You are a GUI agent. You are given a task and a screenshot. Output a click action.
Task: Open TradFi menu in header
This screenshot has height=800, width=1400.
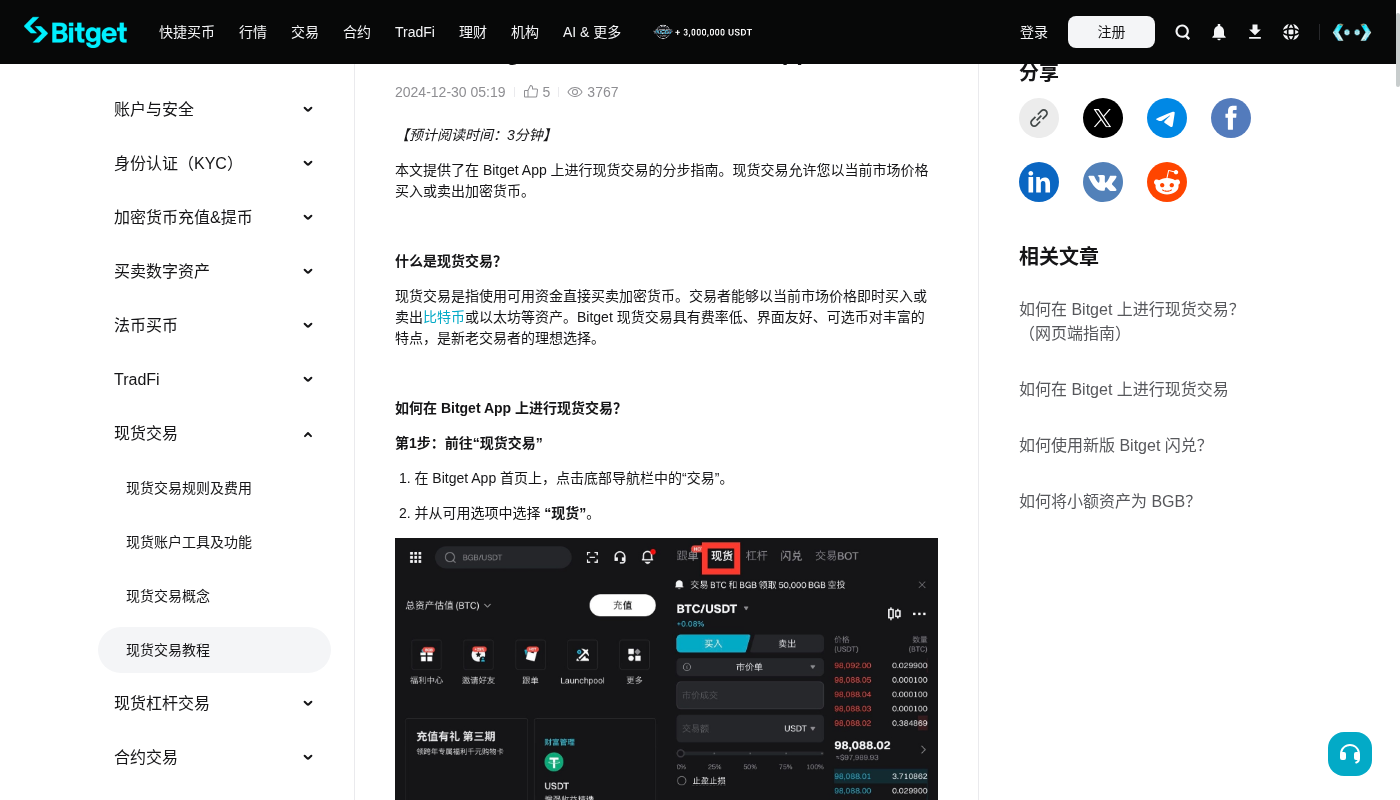coord(415,32)
